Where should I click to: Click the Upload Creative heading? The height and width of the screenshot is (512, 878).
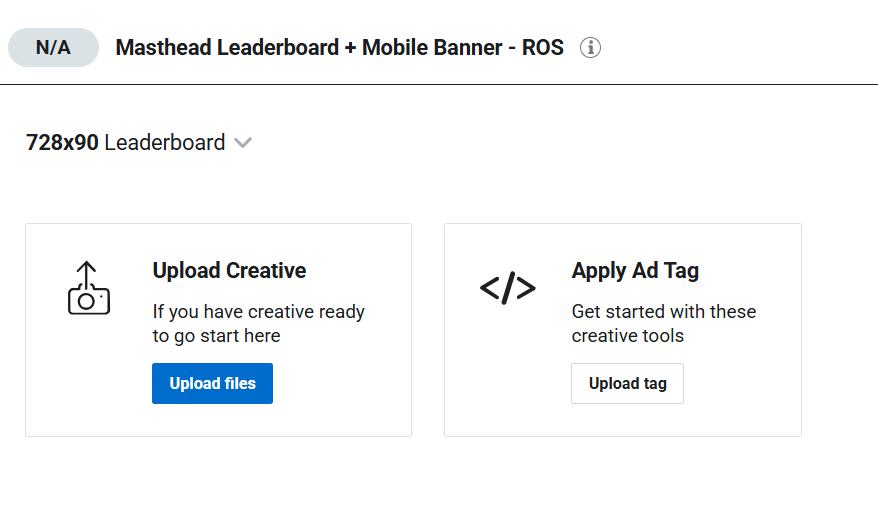[229, 270]
